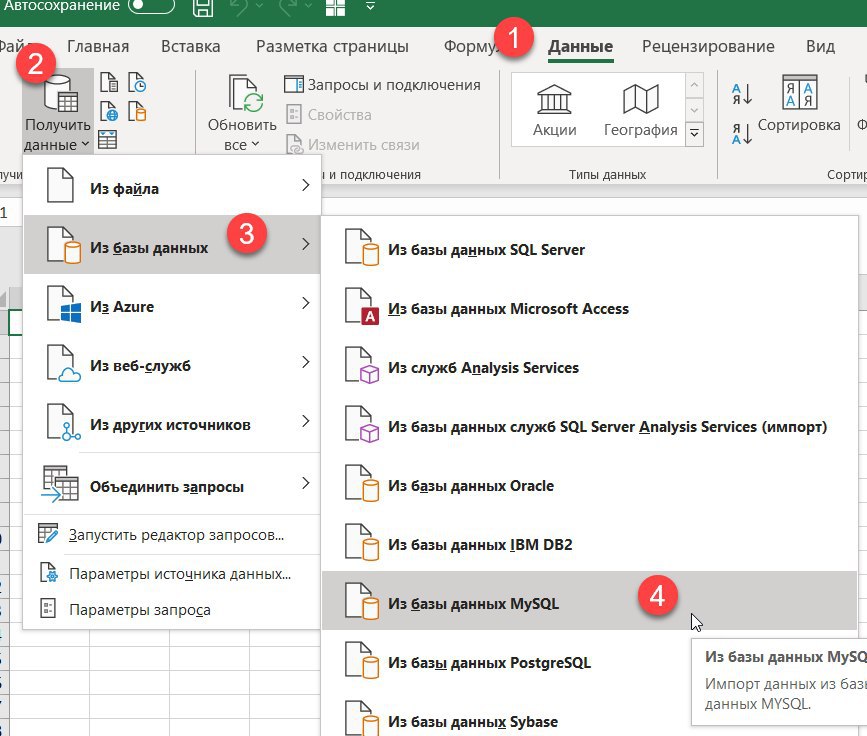Screen dimensions: 867x736
Task: Switch to the Вид tab
Action: pos(821,46)
